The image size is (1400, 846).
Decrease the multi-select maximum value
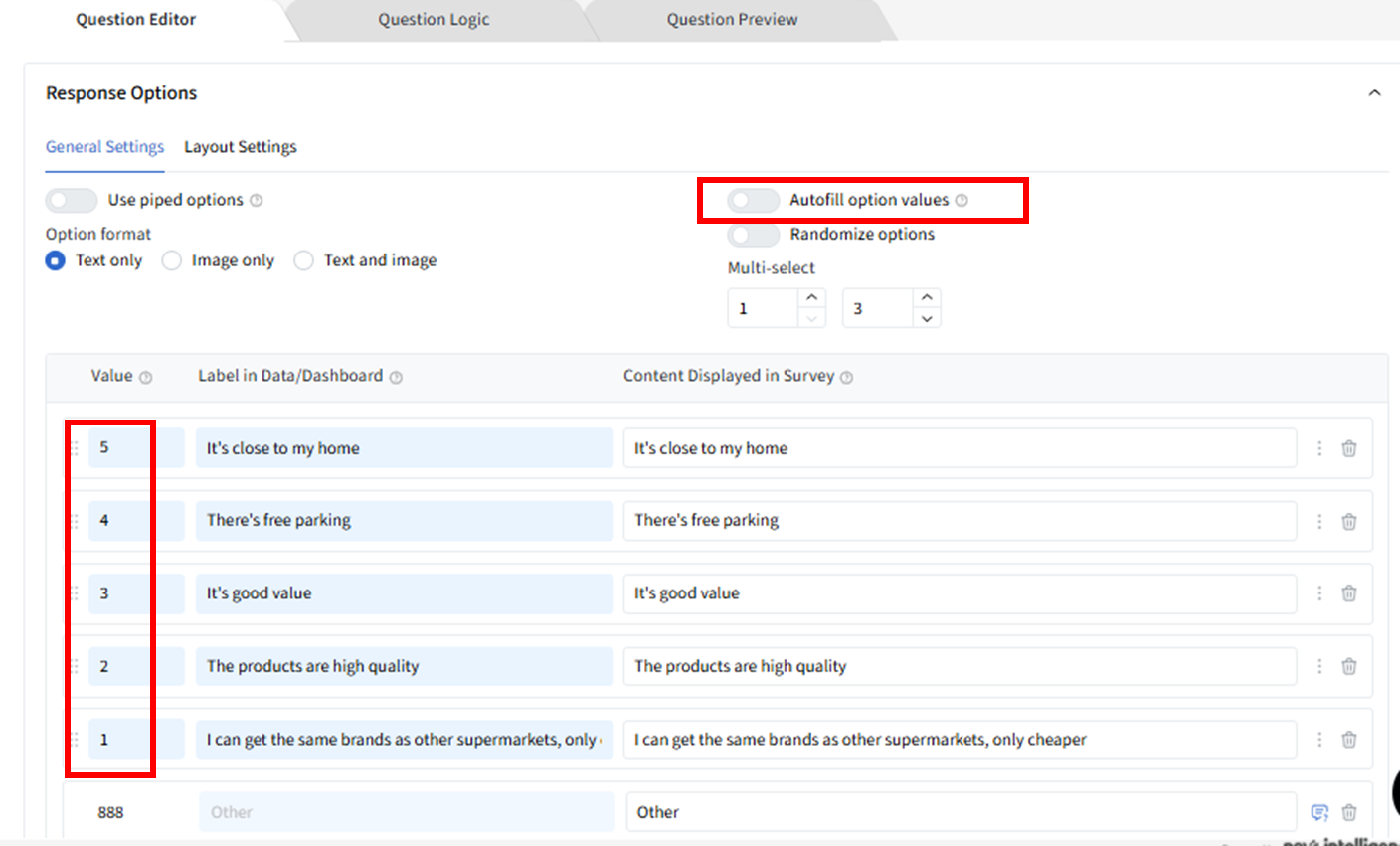pos(927,319)
